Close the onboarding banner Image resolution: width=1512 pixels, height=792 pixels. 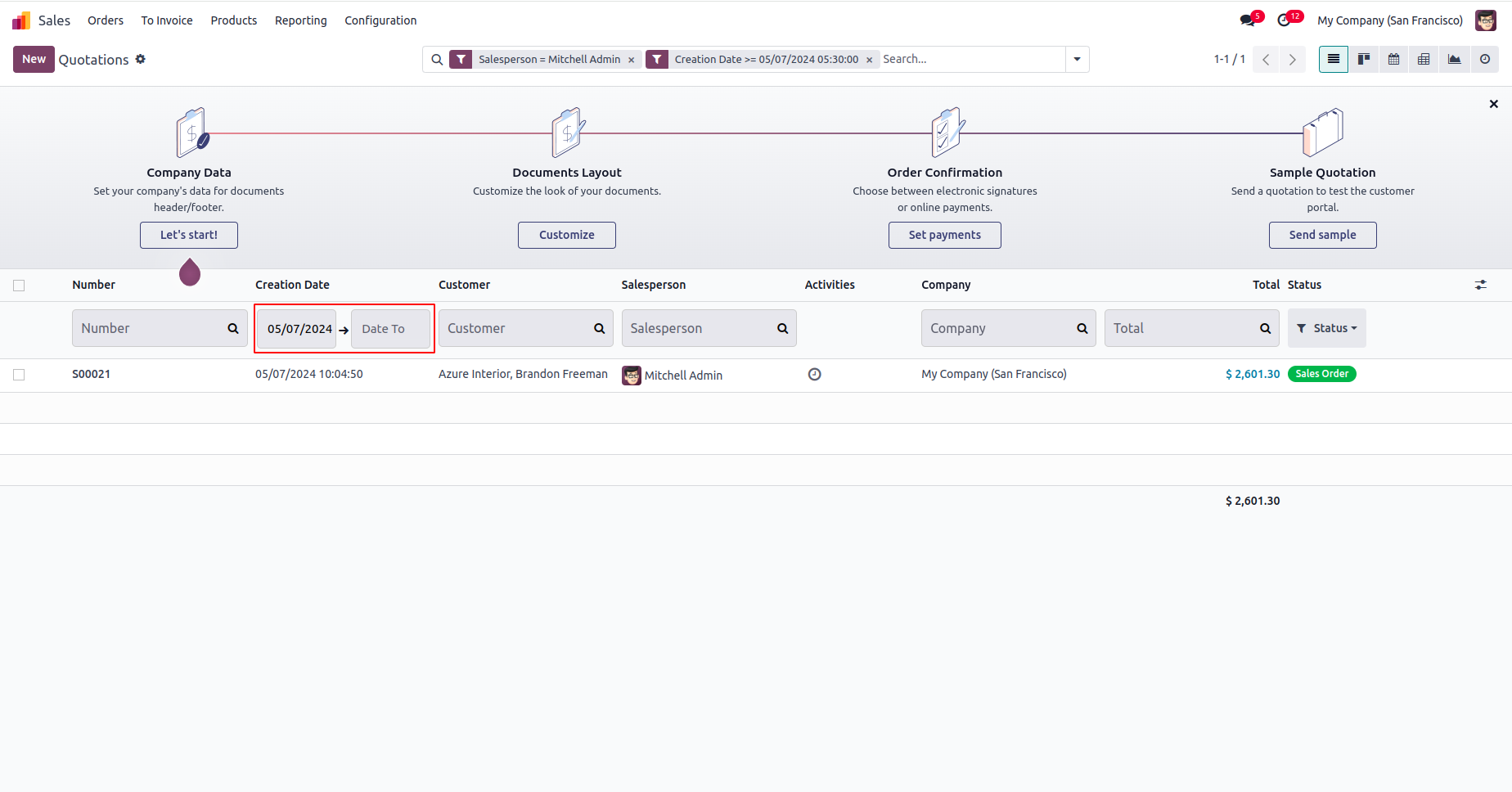click(x=1494, y=104)
